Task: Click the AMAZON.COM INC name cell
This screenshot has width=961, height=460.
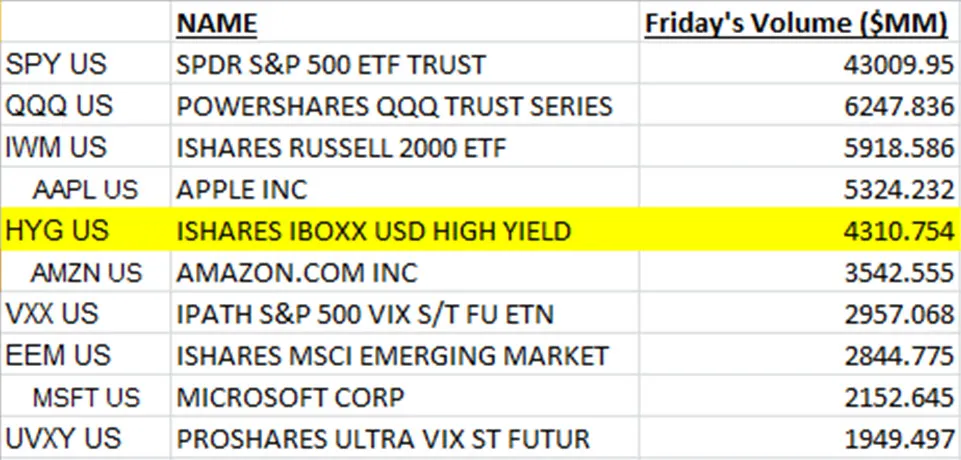Action: click(297, 272)
